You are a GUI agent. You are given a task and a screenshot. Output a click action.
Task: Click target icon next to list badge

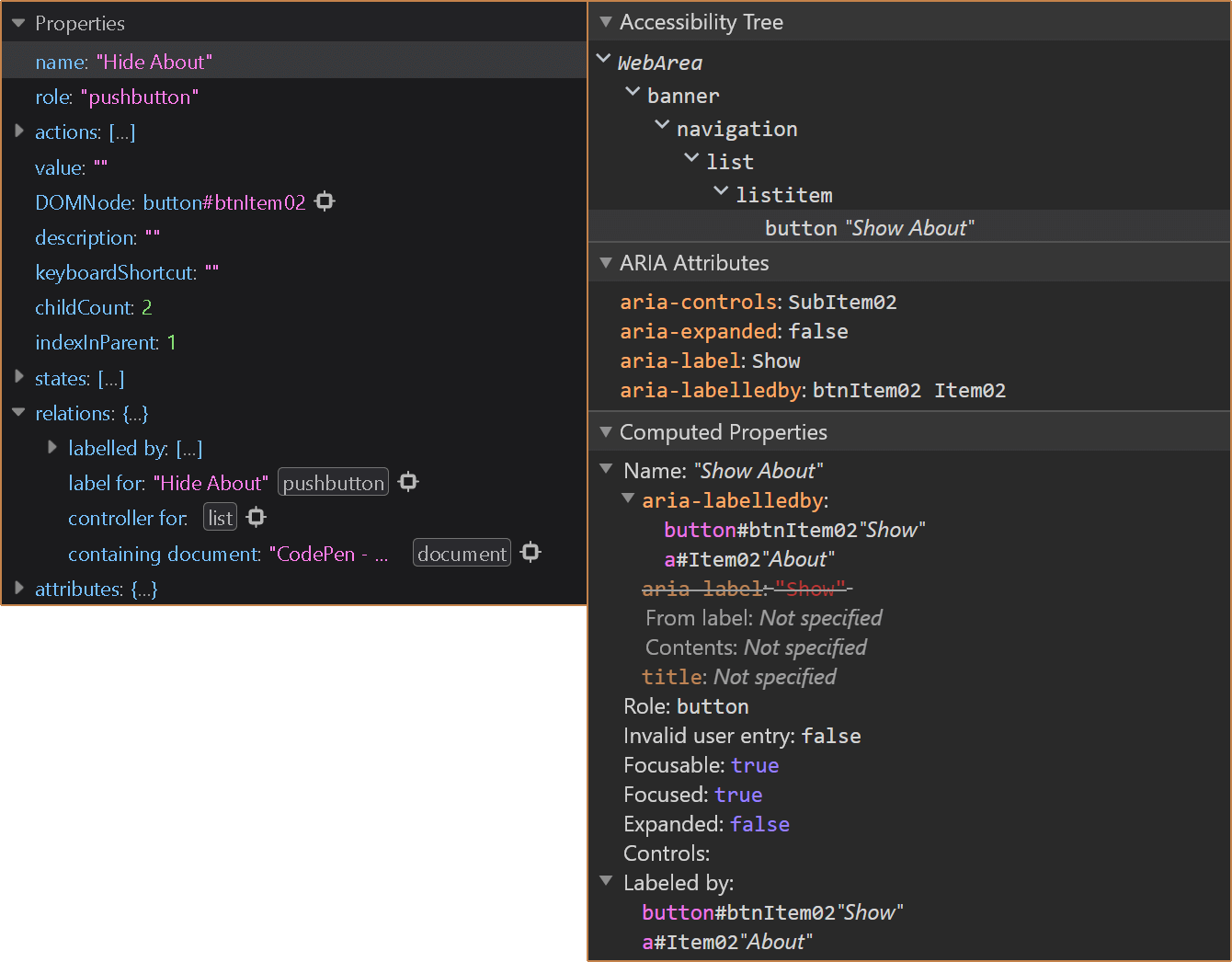pos(257,517)
